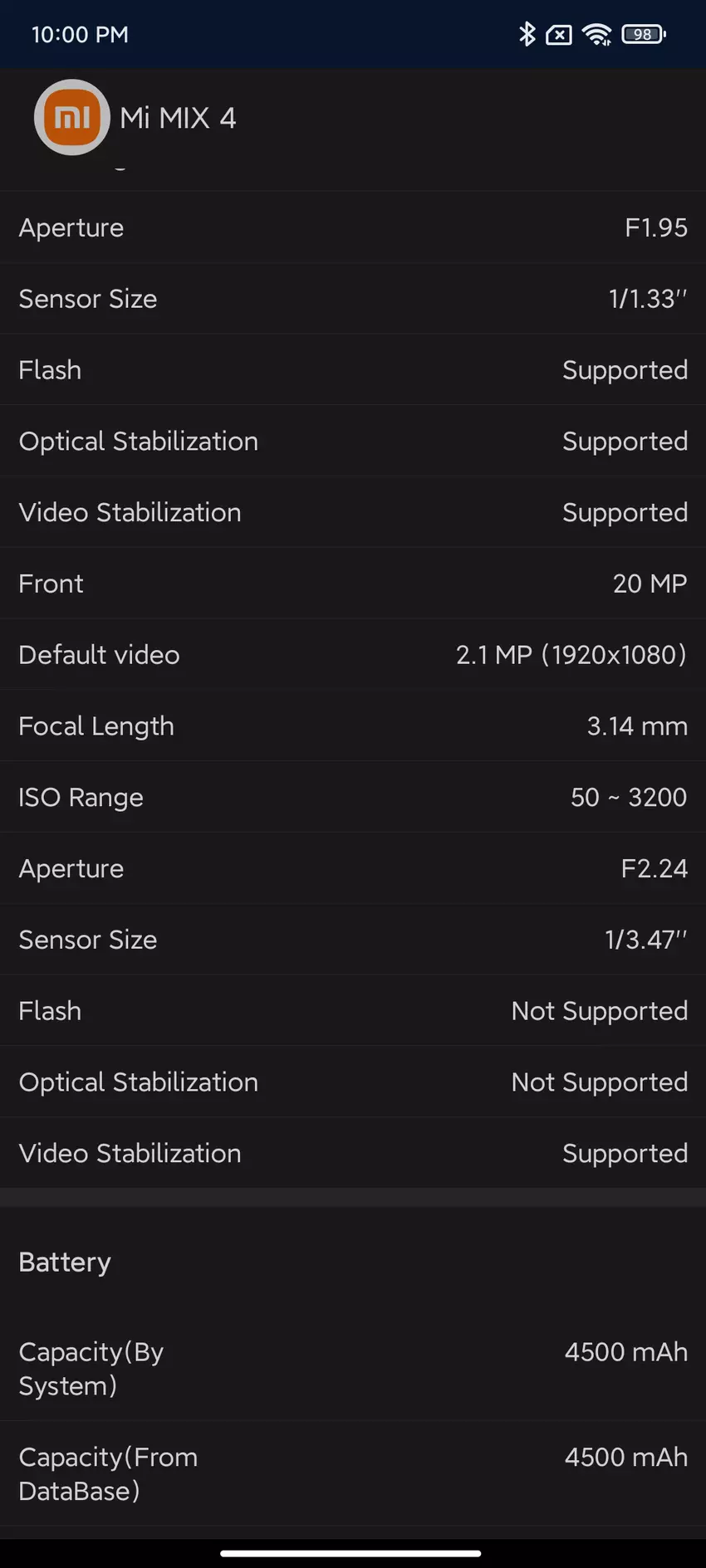Tap the Wi-Fi signal icon

tap(596, 34)
